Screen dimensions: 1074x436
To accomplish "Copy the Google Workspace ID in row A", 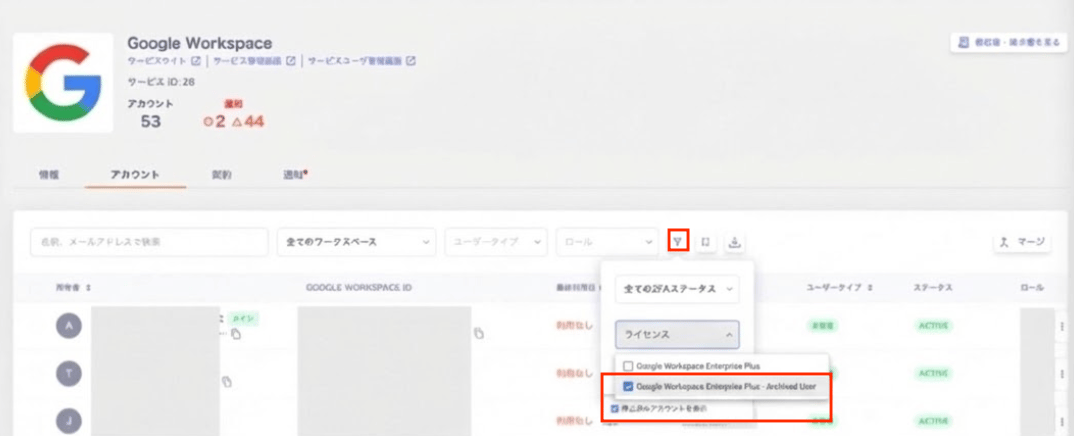I will coord(479,333).
